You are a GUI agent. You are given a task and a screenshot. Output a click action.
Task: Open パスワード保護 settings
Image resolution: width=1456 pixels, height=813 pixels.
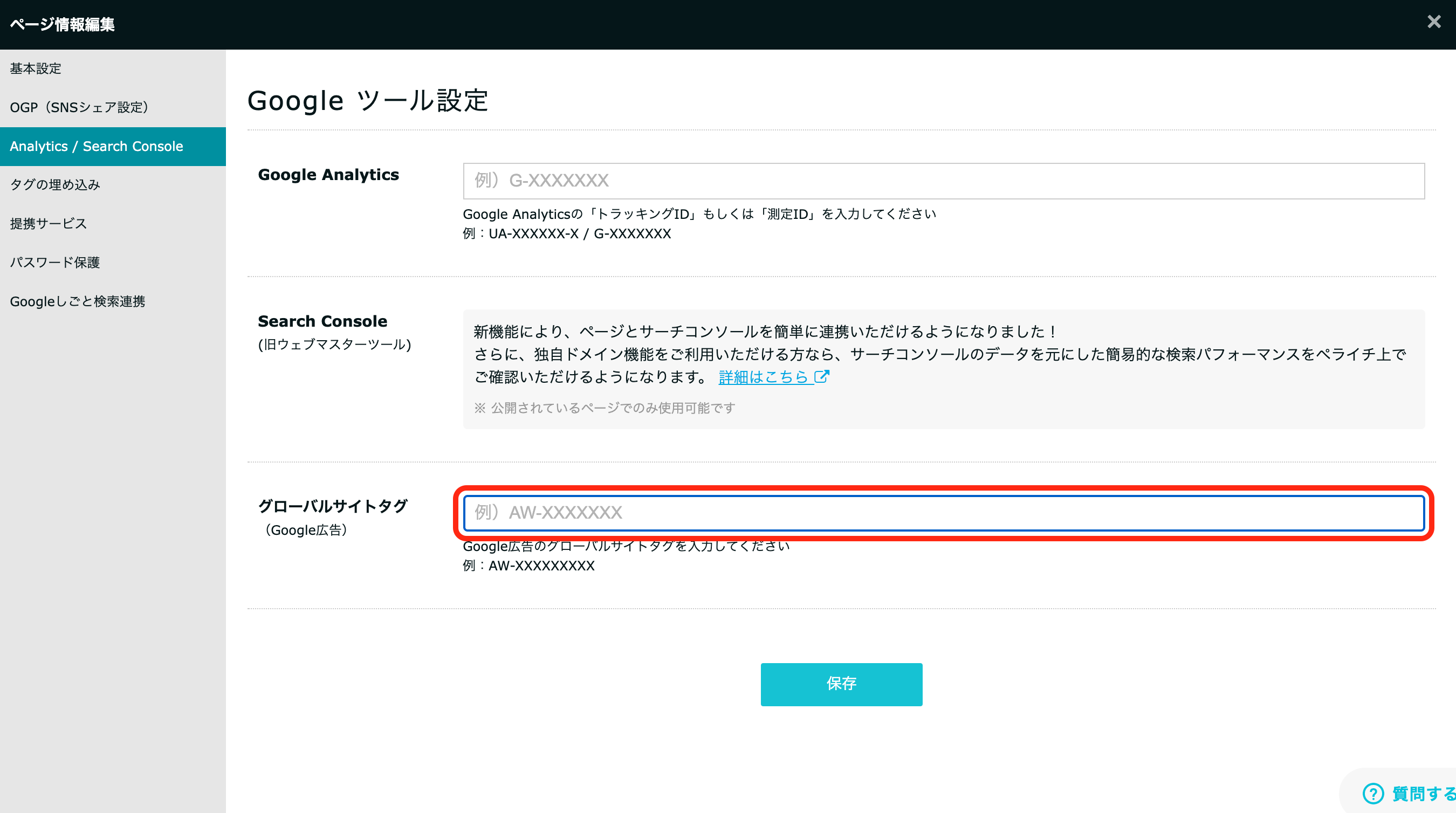[113, 263]
